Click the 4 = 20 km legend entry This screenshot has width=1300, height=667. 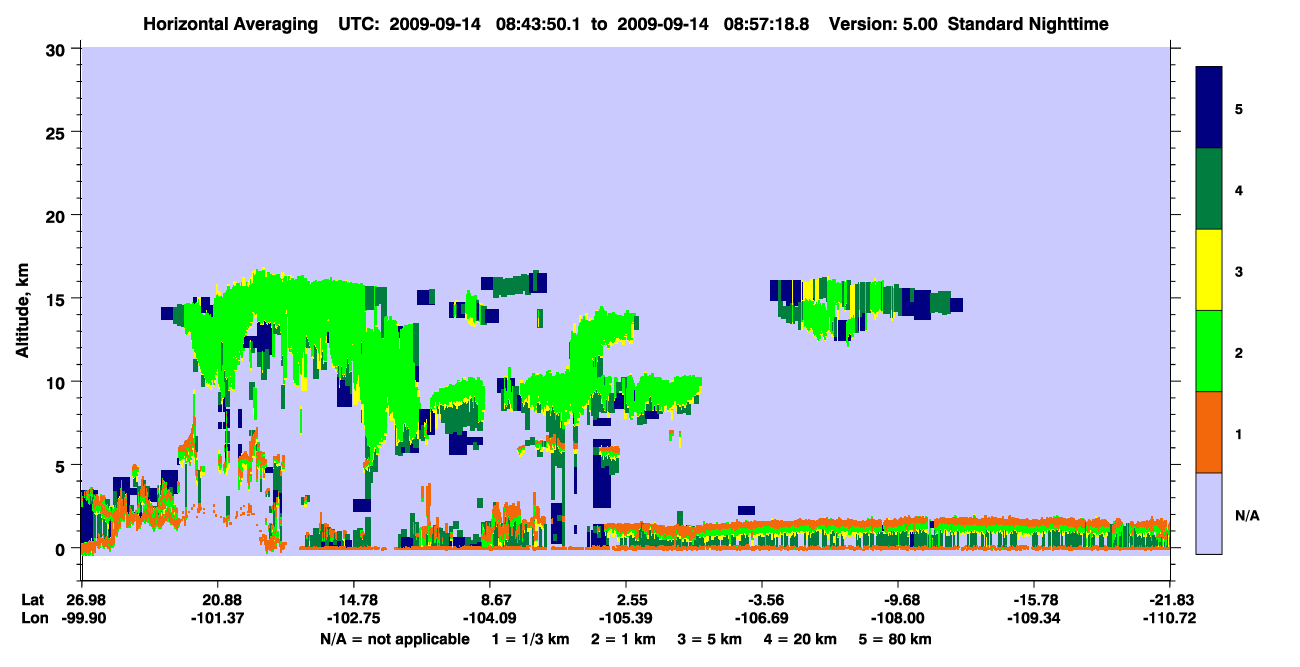click(x=801, y=639)
